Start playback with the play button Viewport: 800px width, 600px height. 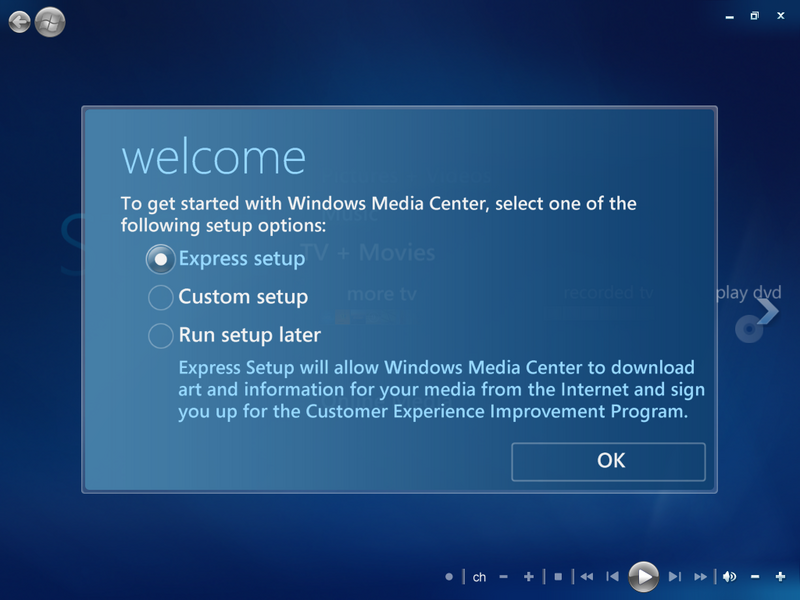point(643,577)
